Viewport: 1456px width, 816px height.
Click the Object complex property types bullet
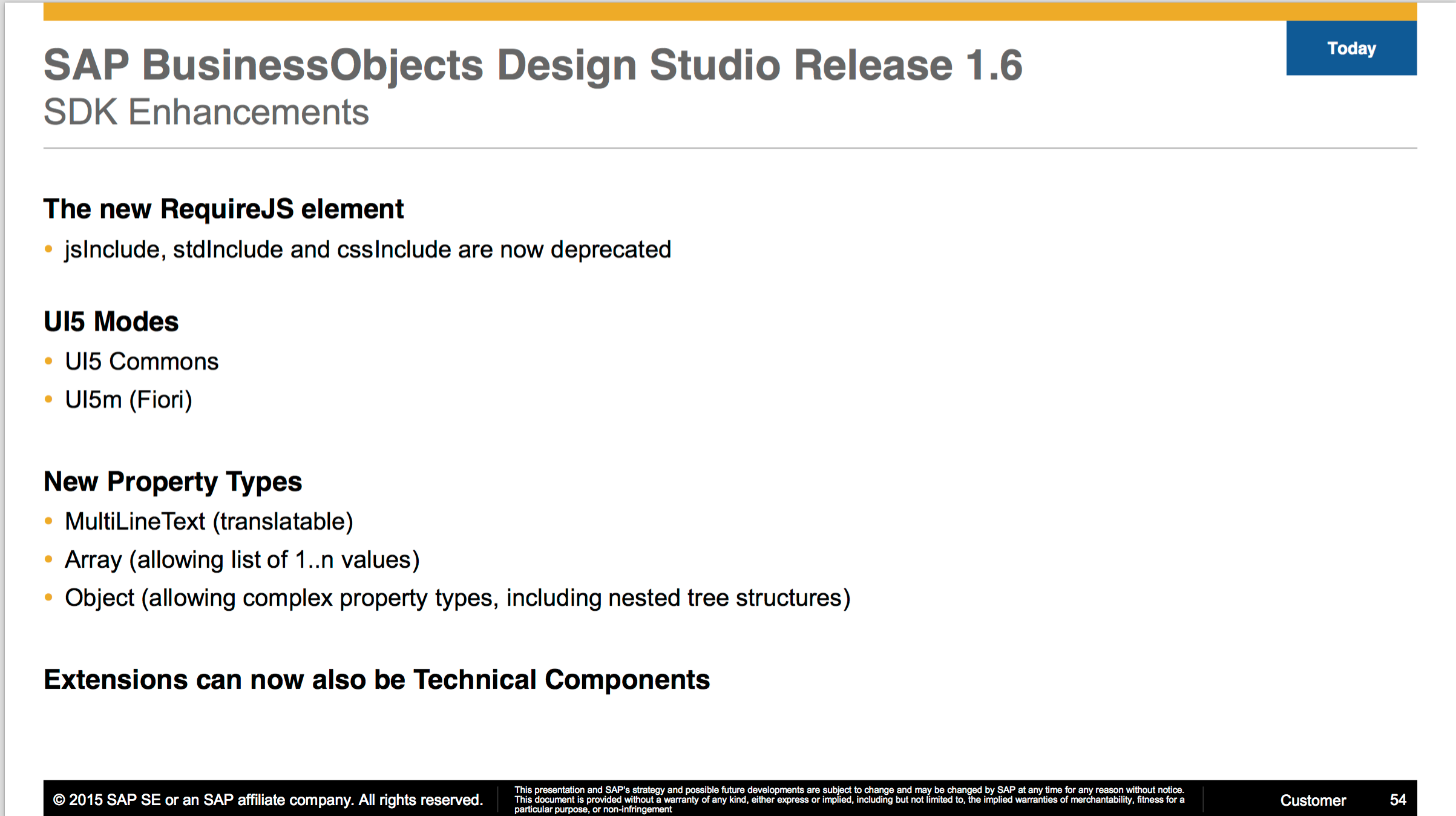point(457,597)
